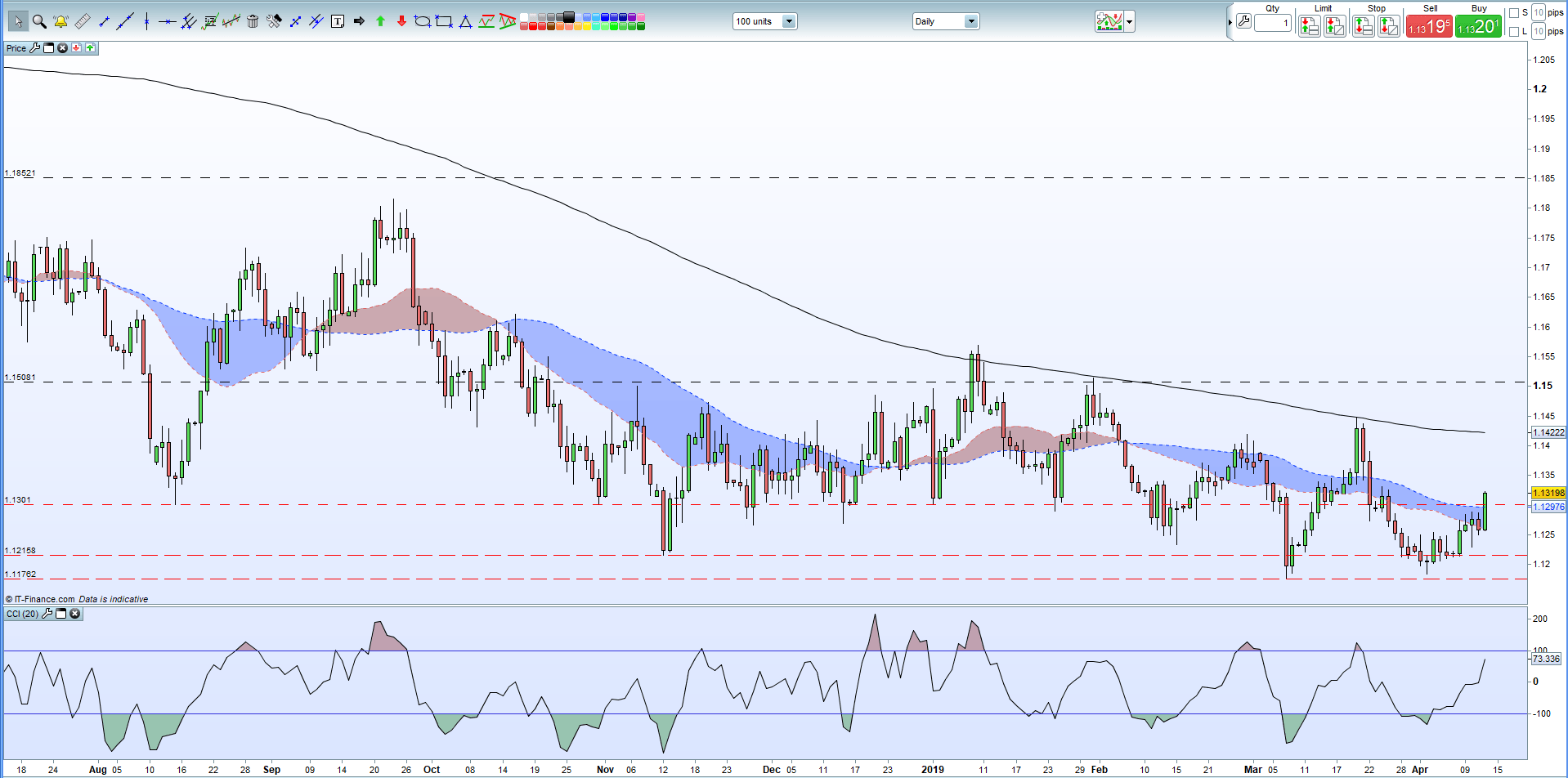Image resolution: width=1568 pixels, height=778 pixels.
Task: Select the ruler measurement tool
Action: point(83,21)
